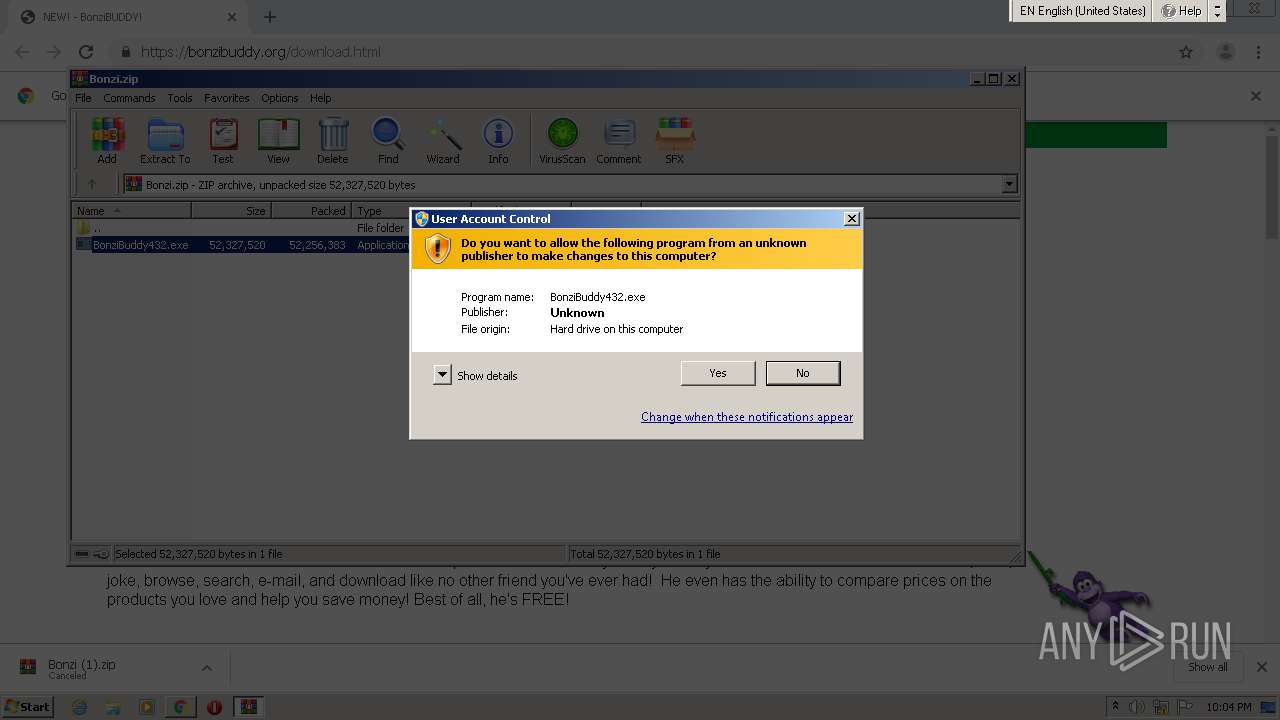Click the Chrome address bar URL

point(261,52)
